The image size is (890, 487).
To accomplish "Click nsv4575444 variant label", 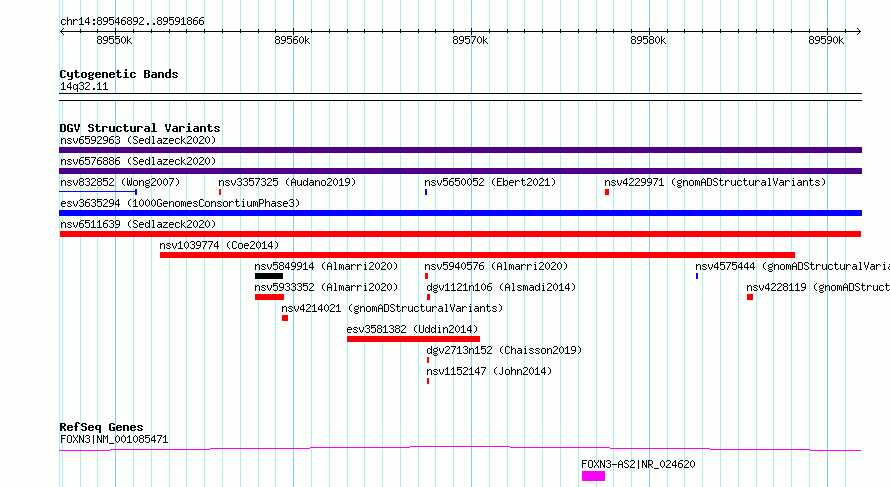I will point(792,266).
